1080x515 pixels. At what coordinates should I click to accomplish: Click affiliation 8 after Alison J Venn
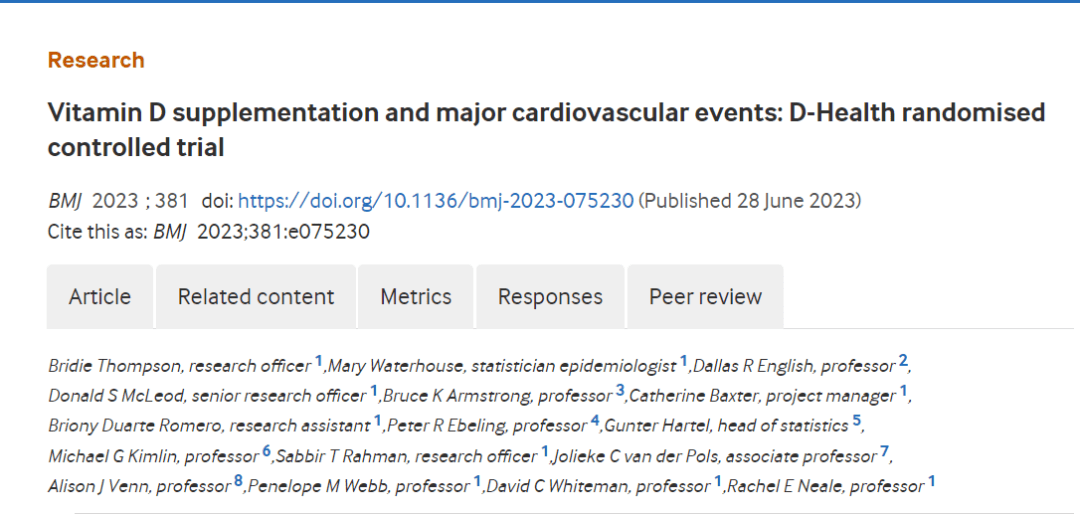[x=238, y=482]
